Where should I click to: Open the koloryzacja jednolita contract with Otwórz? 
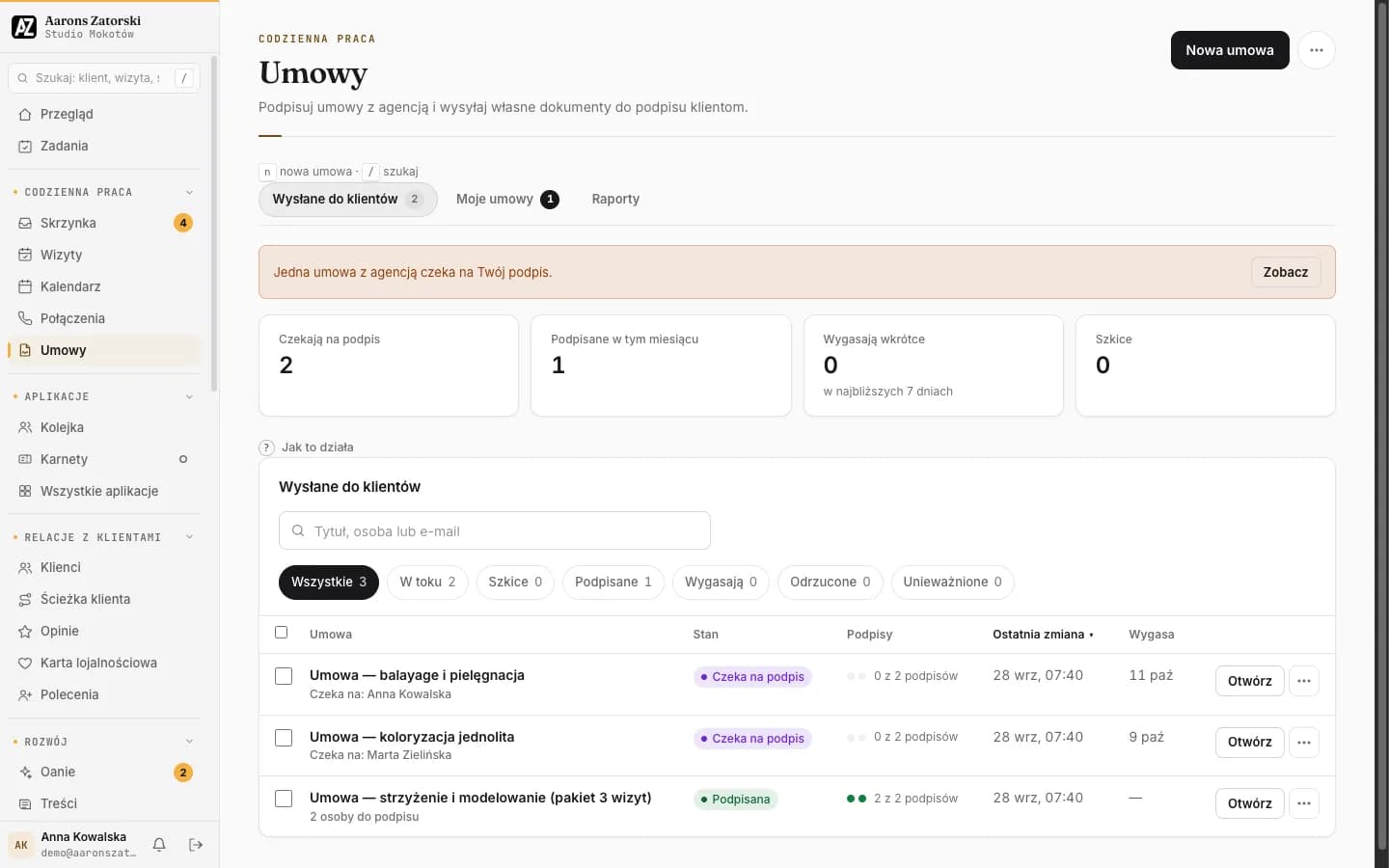tap(1250, 742)
